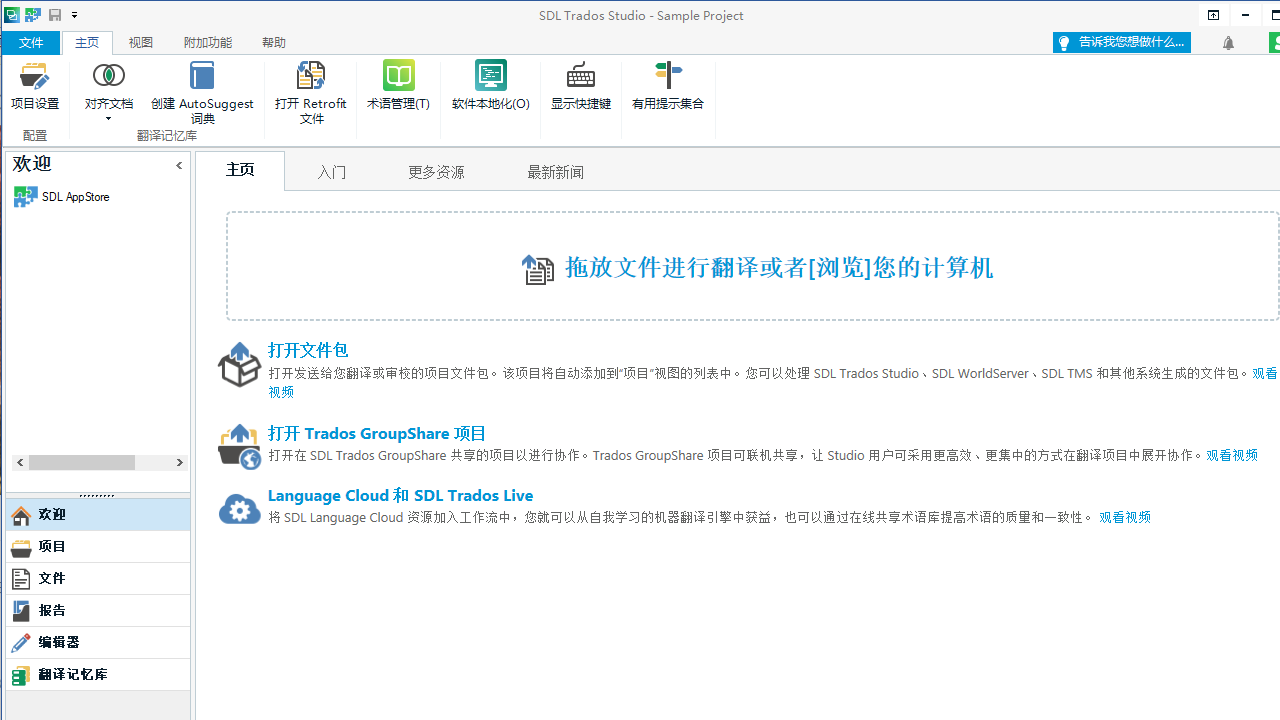Switch to the 文件 view in navigation pane
This screenshot has width=1280, height=720.
coord(98,578)
